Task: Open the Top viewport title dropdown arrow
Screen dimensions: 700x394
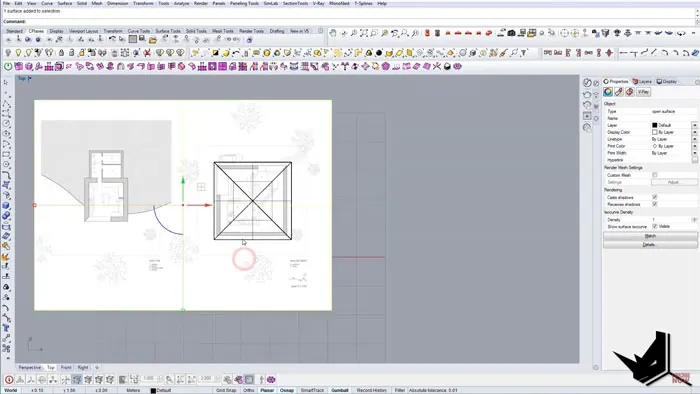Action: click(30, 79)
